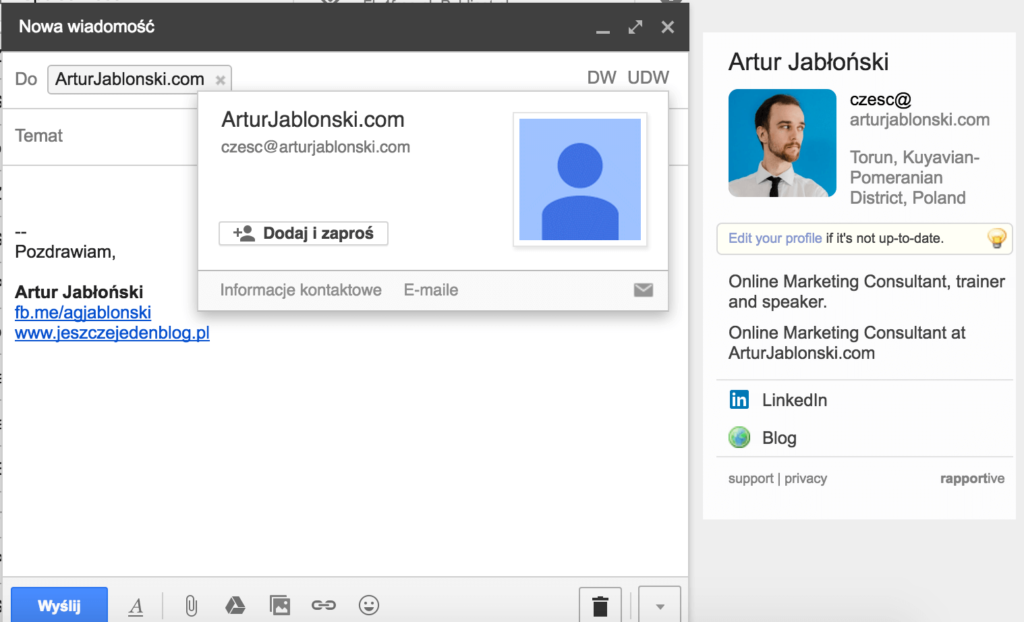
Task: Expand compose window to full screen
Action: coord(635,27)
